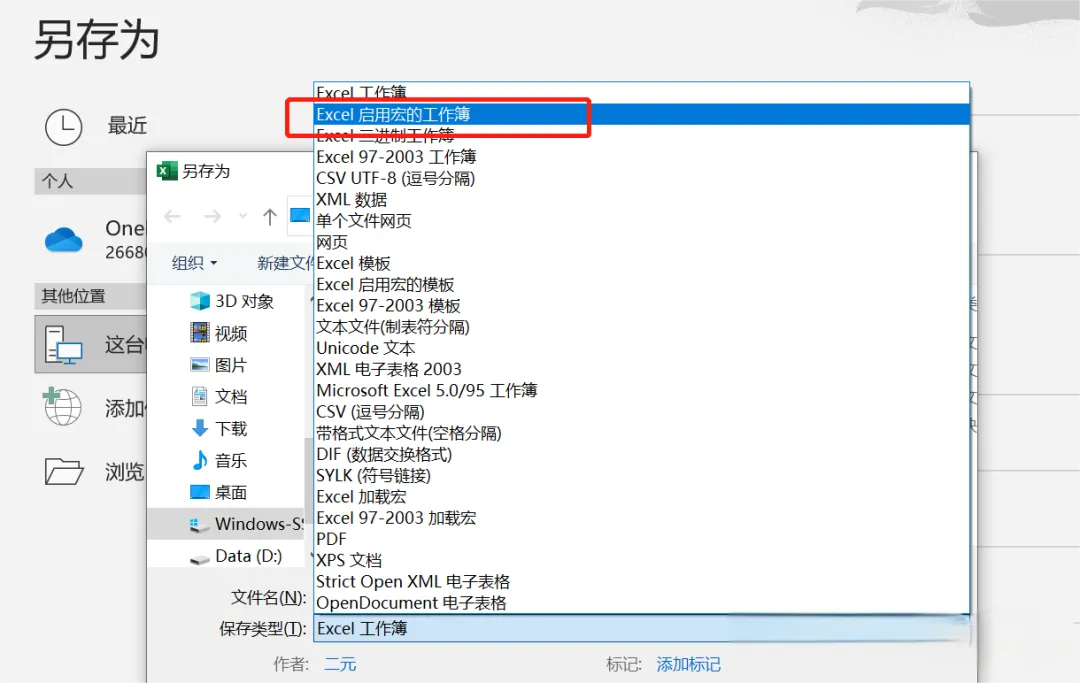Open the 音乐 folder in tree
This screenshot has width=1080, height=683.
click(218, 460)
